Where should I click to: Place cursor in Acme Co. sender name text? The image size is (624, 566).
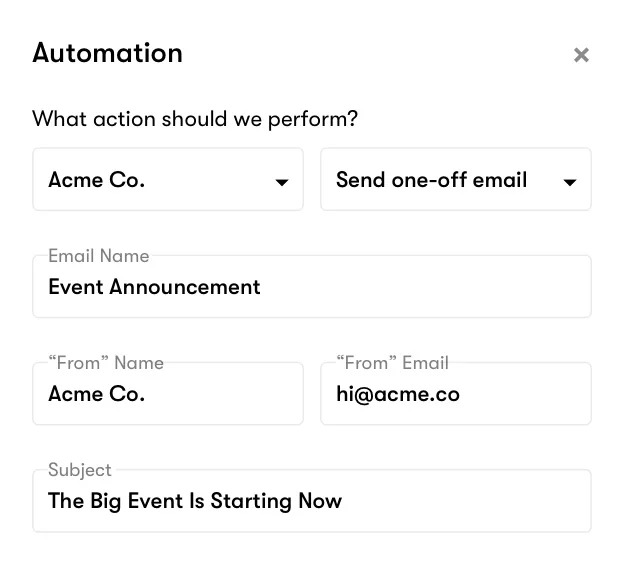[x=96, y=394]
